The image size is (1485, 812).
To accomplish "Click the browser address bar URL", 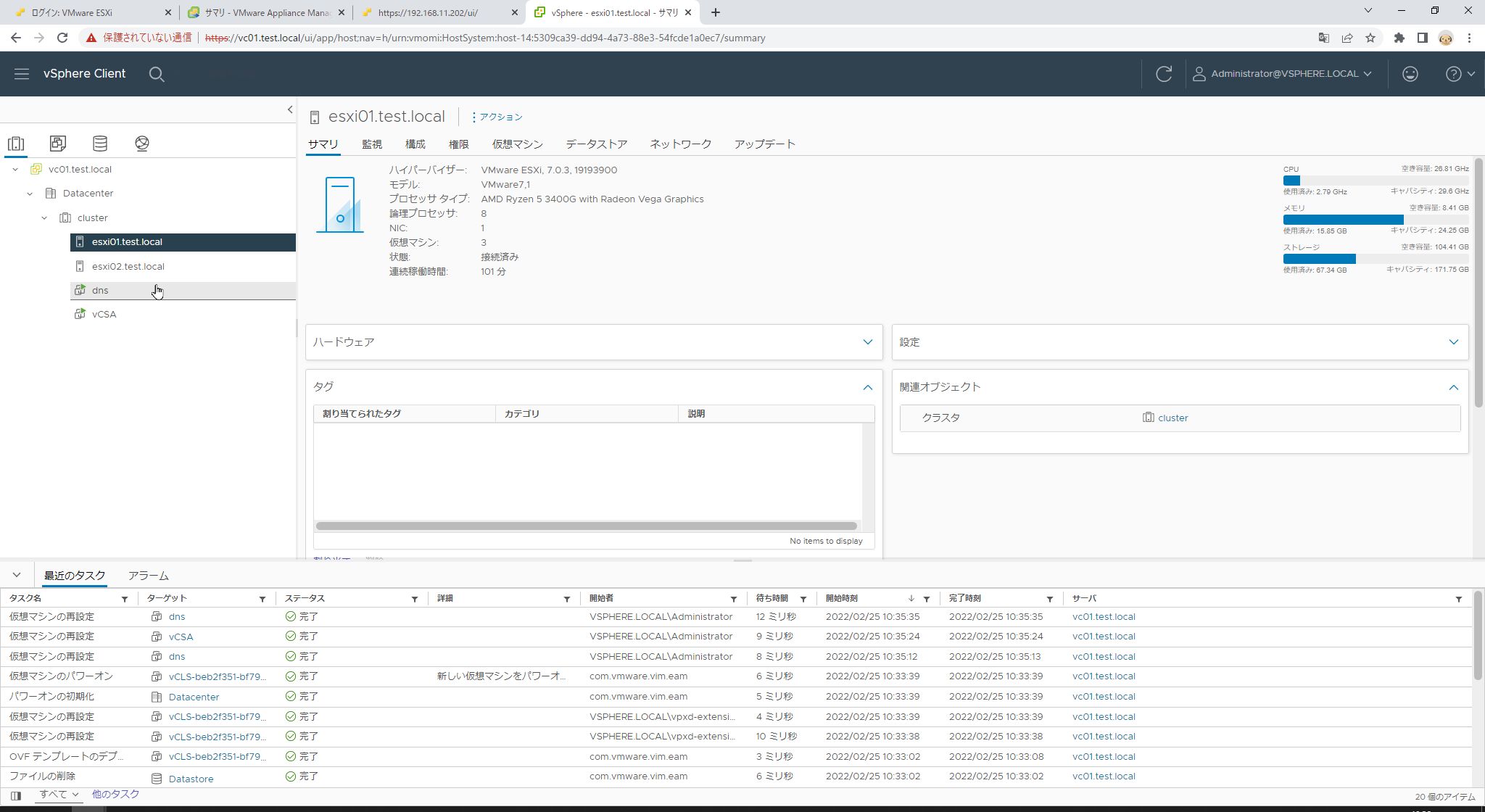I will 484,38.
